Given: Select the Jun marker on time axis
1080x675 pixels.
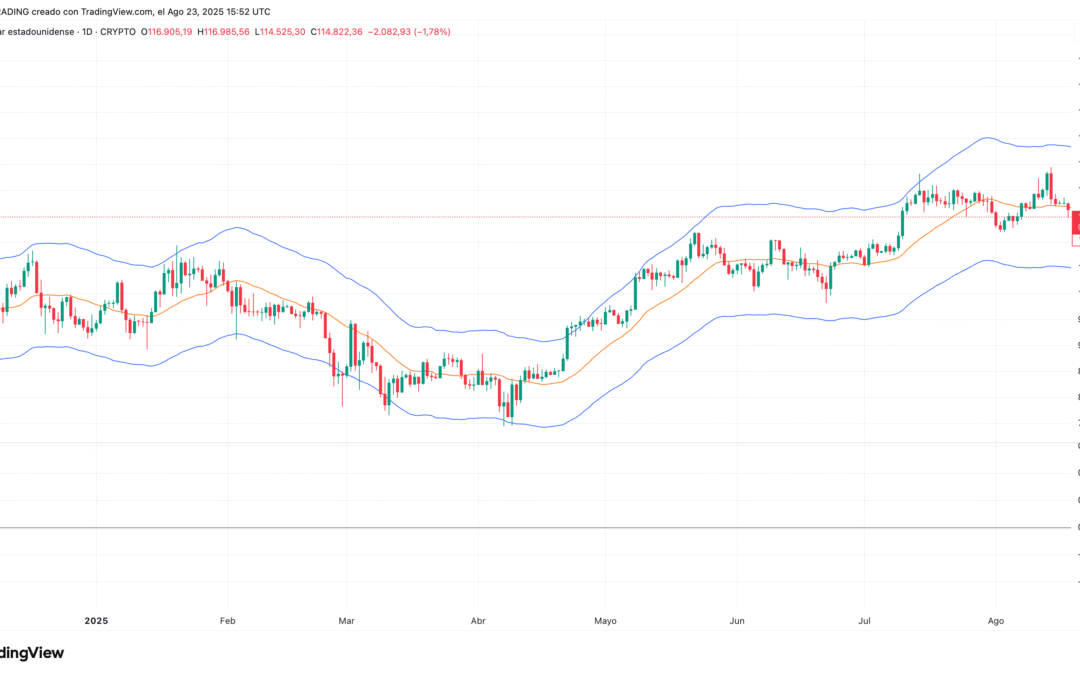Looking at the screenshot, I should [736, 621].
